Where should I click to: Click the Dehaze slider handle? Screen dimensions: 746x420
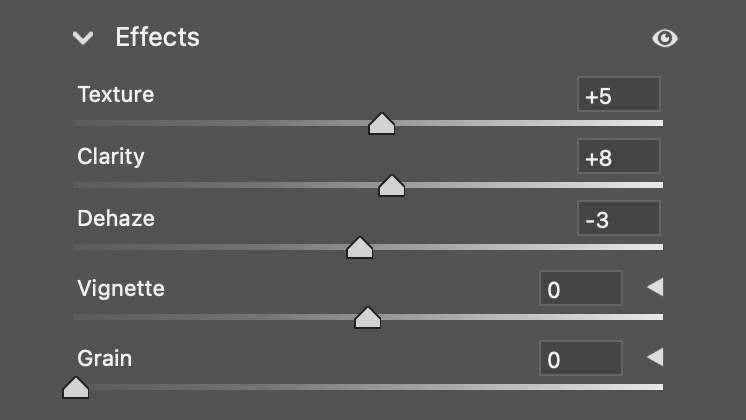360,247
